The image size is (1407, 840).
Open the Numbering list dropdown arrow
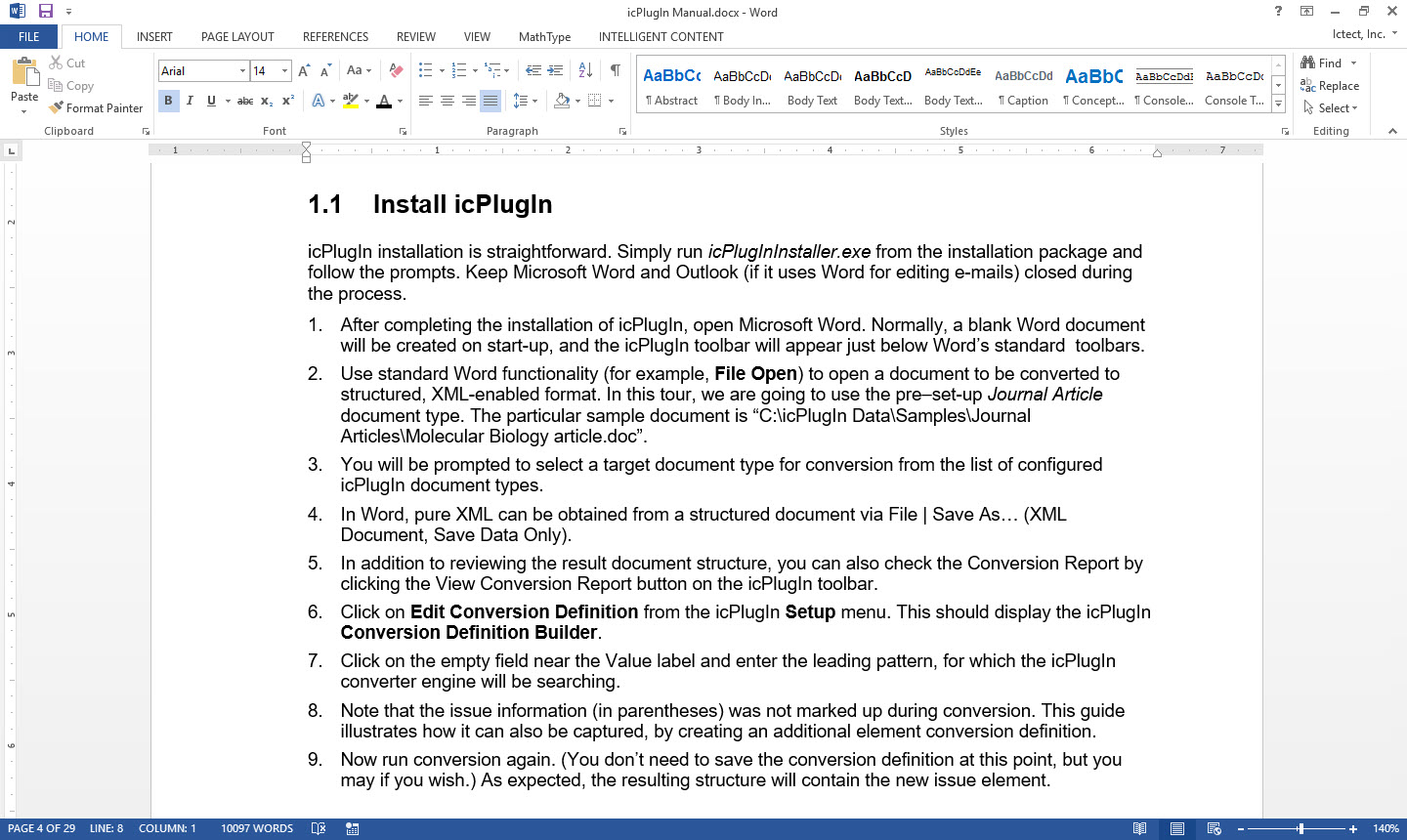[475, 70]
